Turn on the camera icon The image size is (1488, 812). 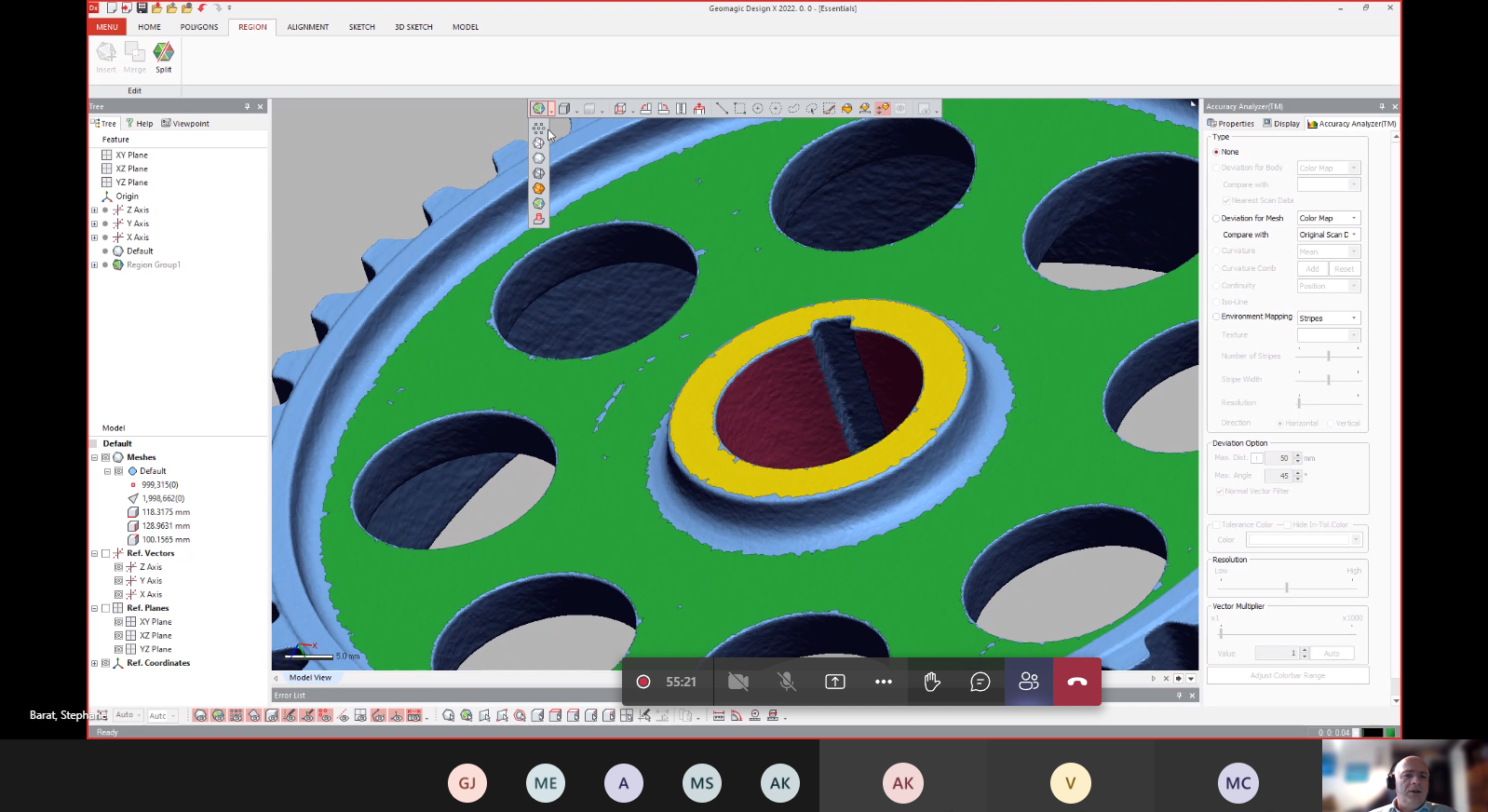[x=737, y=682]
